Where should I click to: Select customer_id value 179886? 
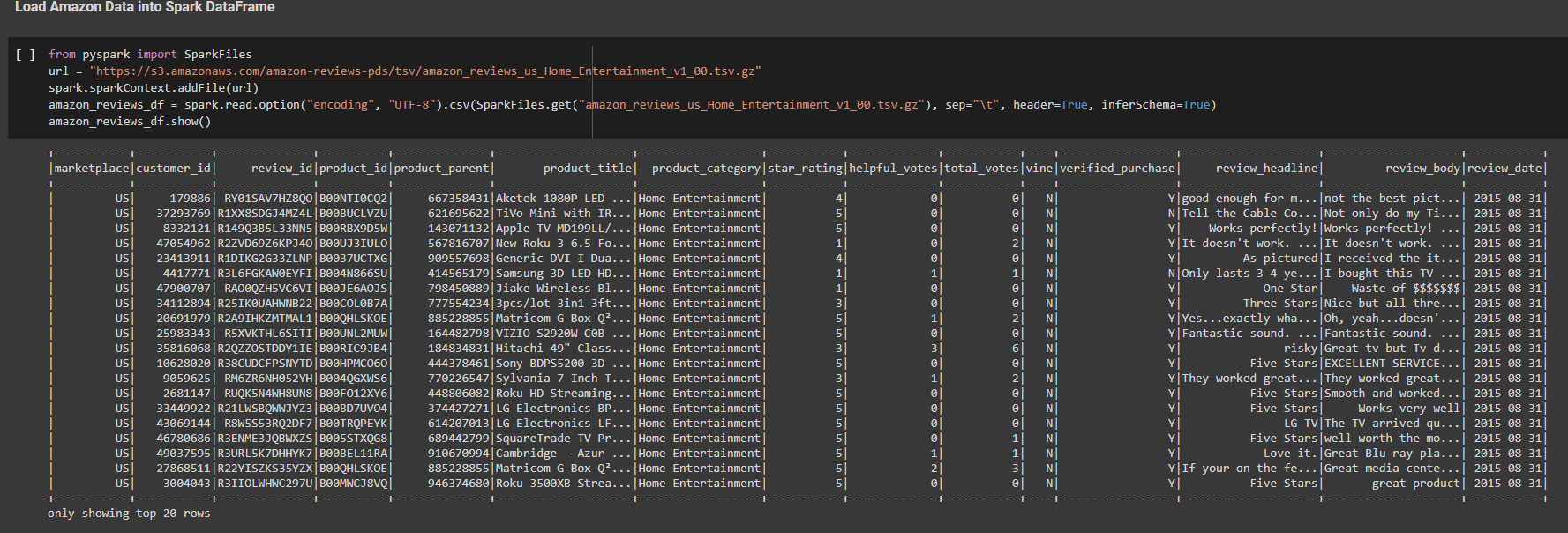191,199
